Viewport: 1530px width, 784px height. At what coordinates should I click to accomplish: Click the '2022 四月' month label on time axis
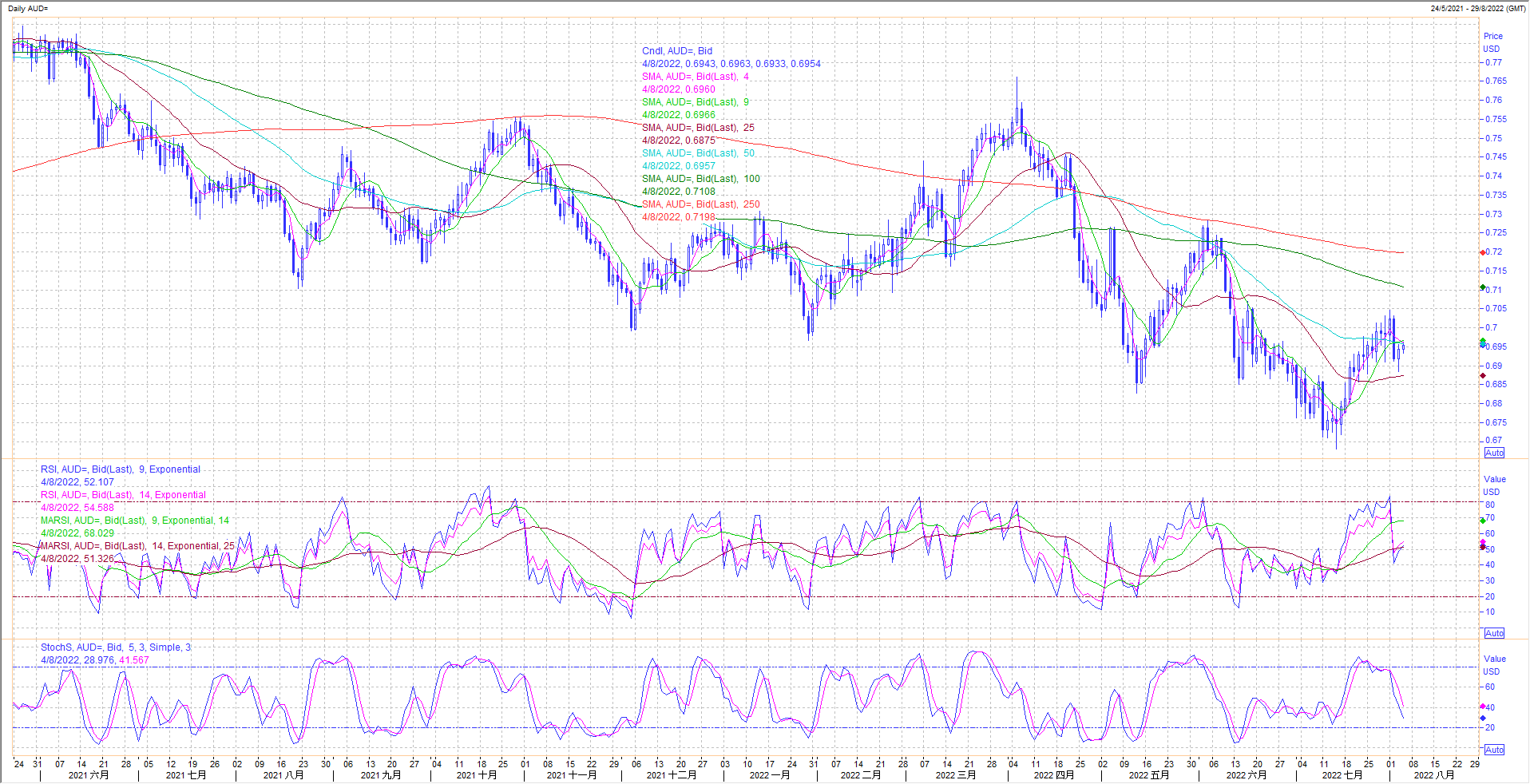1054,775
